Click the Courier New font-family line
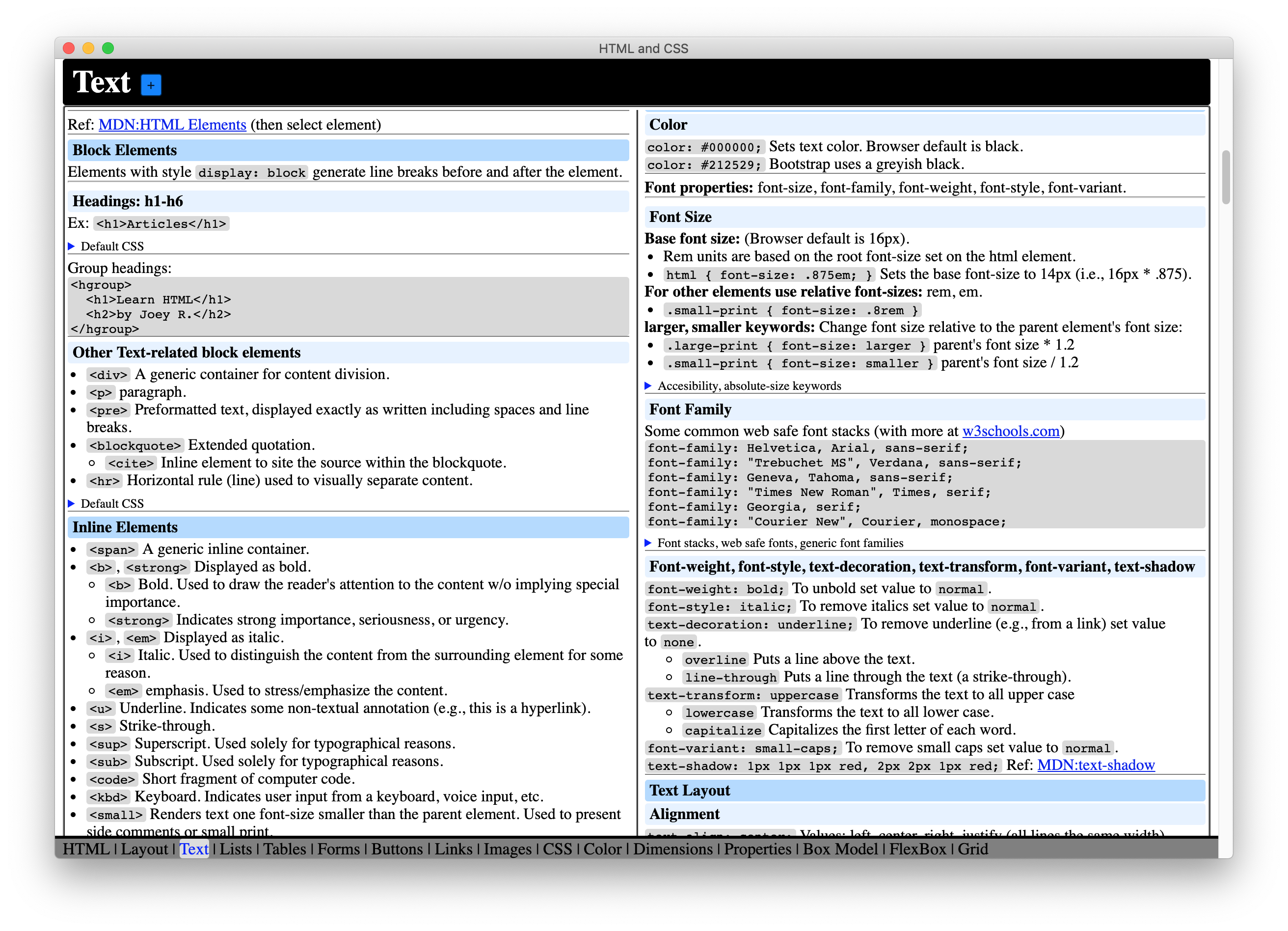 click(827, 521)
